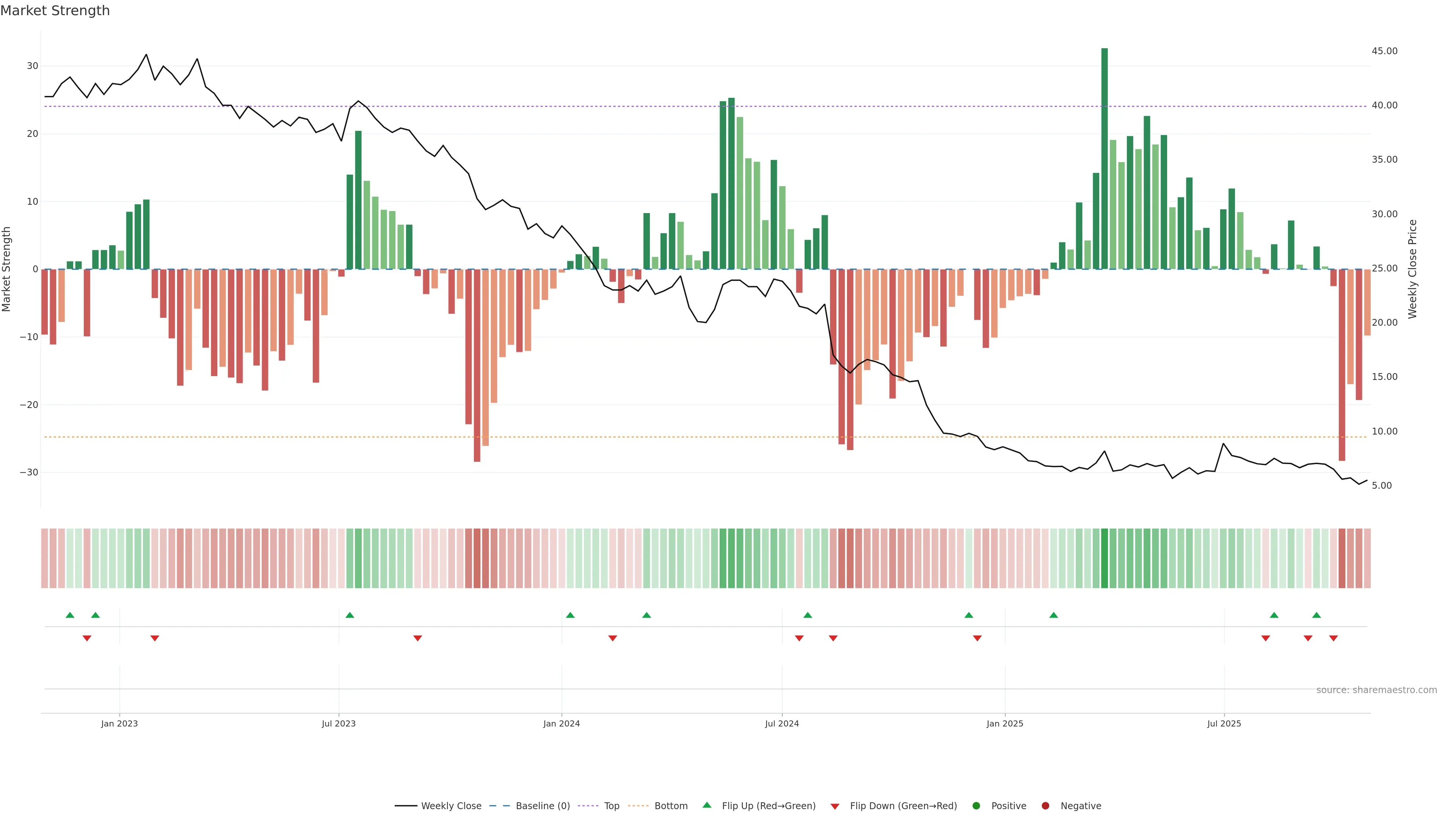Click Flip Up green triangle legend icon
Viewport: 1456px width, 819px height.
[706, 805]
